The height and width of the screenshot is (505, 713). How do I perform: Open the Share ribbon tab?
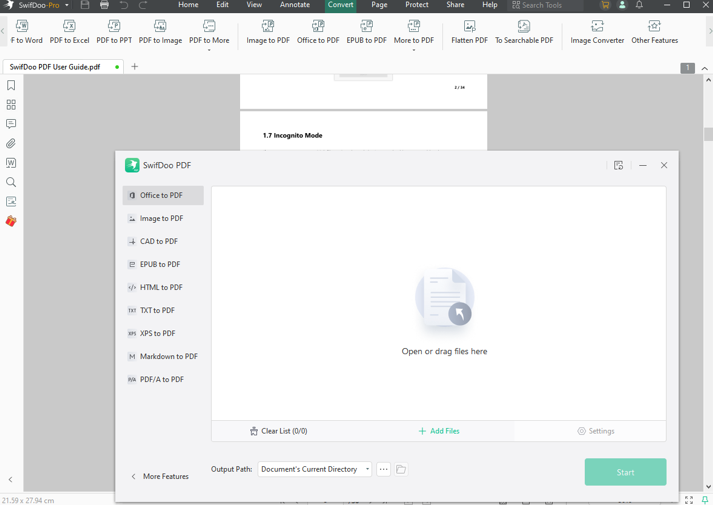coord(455,5)
